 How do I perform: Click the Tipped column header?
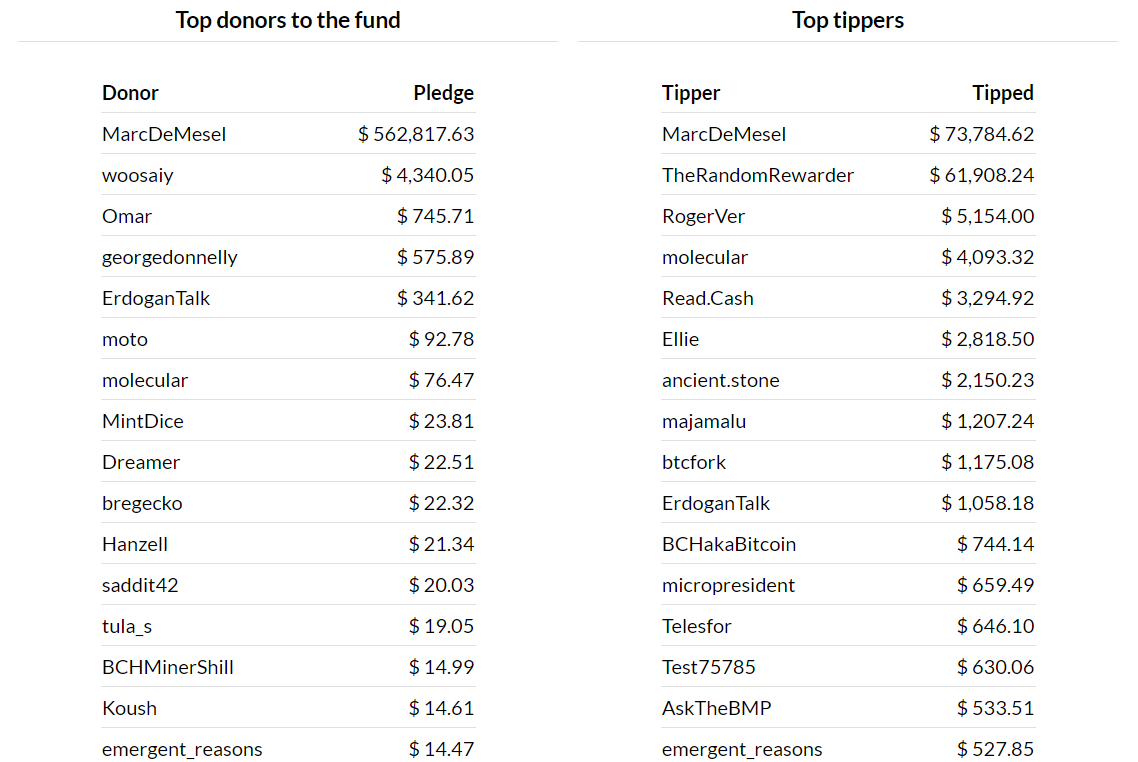pyautogui.click(x=1002, y=93)
